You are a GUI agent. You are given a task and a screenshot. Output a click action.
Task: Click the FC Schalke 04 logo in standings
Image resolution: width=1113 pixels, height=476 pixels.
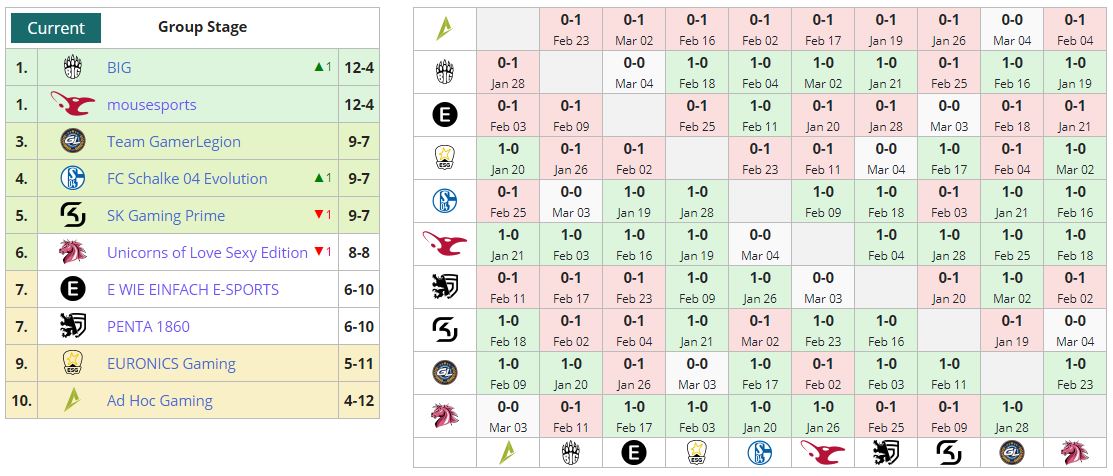tap(72, 179)
